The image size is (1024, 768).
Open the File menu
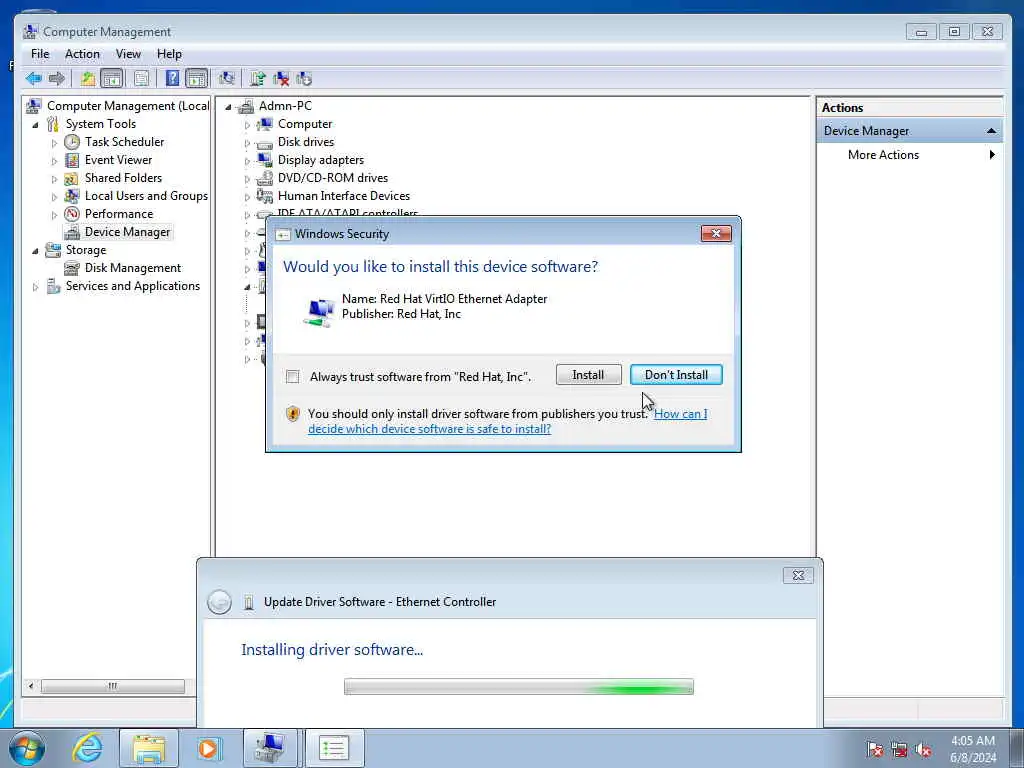[x=40, y=54]
